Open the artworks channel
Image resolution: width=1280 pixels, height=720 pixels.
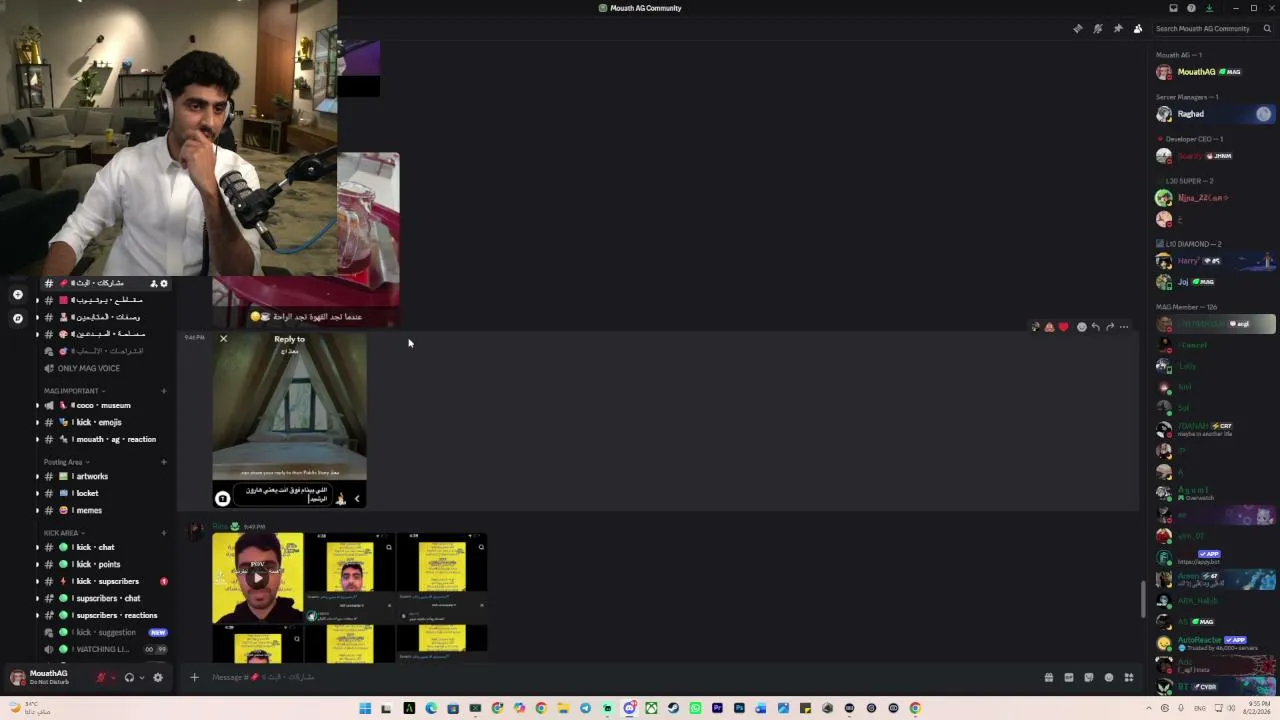(x=105, y=476)
